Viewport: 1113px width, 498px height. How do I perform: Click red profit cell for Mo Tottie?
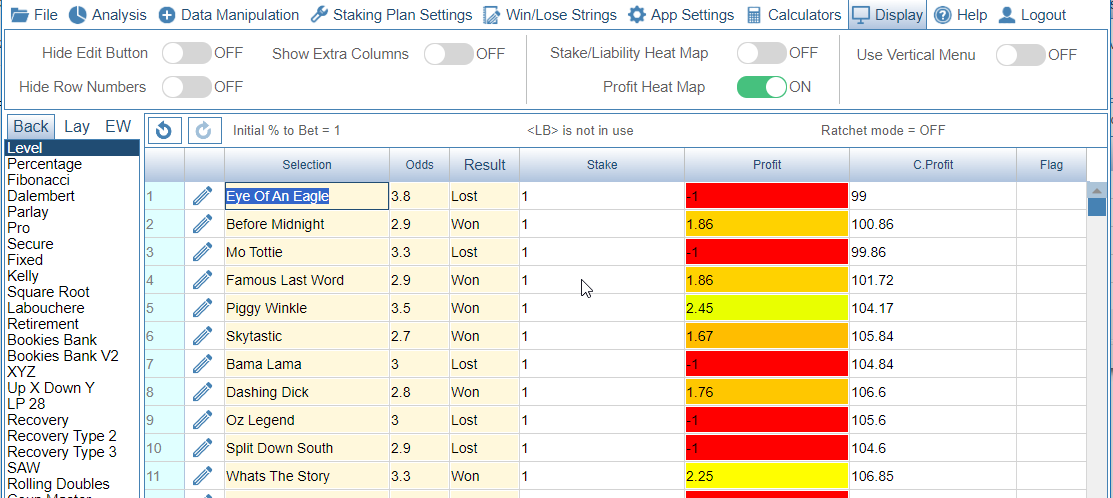point(766,252)
